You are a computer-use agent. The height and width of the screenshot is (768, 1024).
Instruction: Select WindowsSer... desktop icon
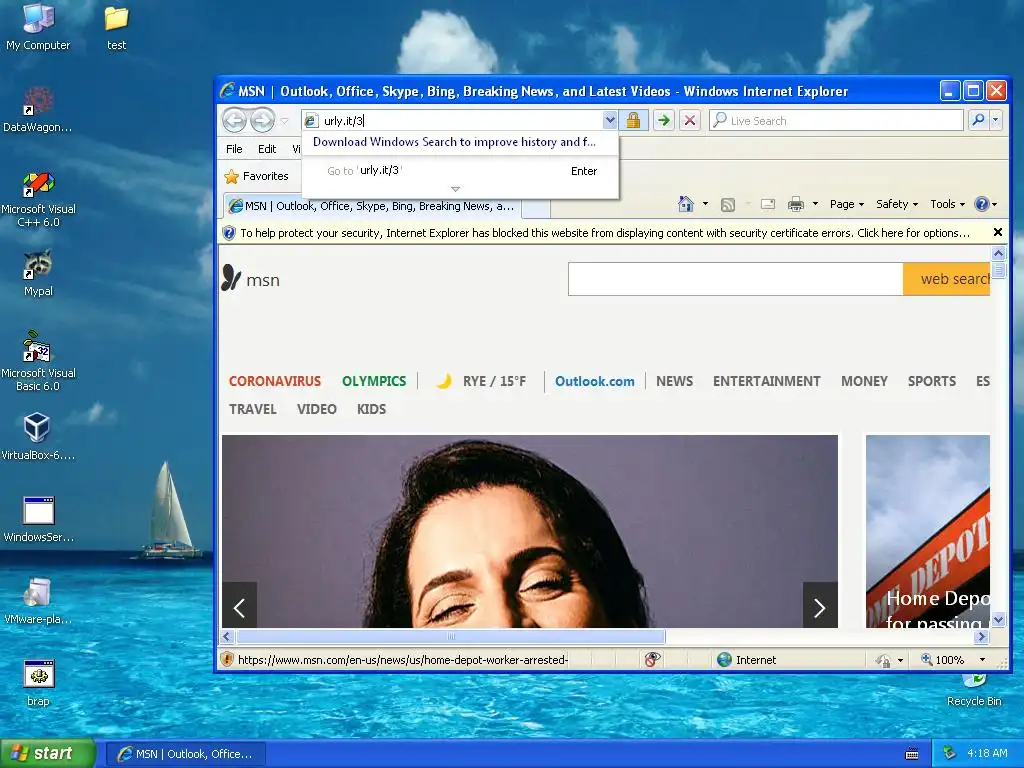click(x=38, y=519)
